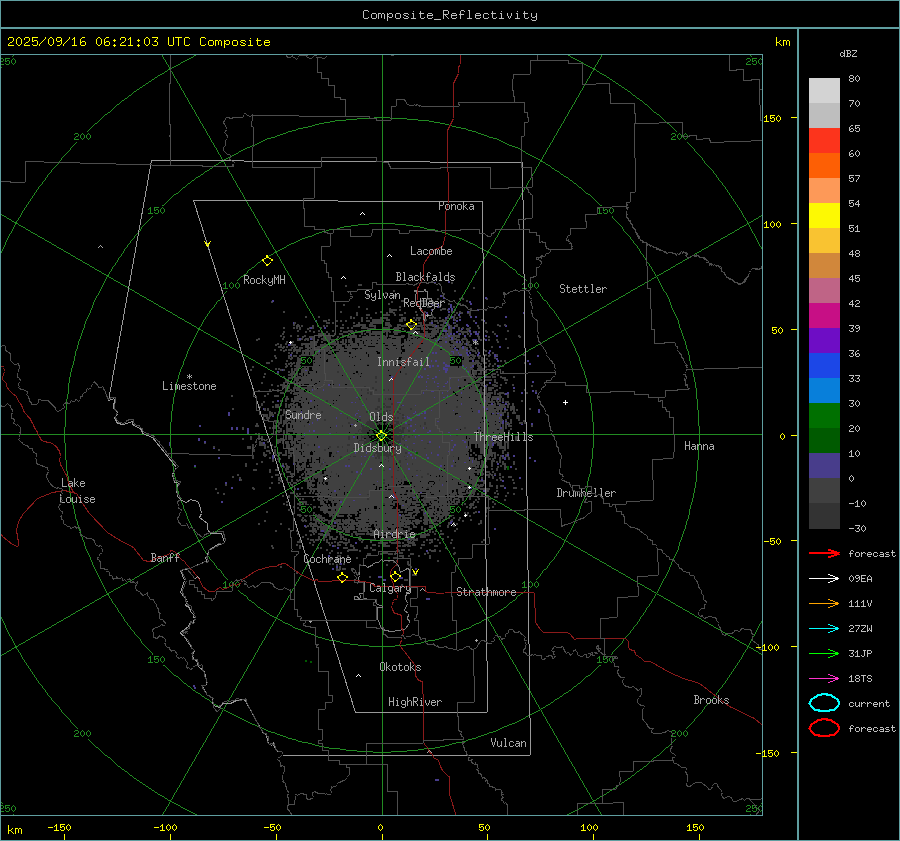Click the Composite_Reflectivity title
Viewport: 900px width, 841px height.
(450, 15)
